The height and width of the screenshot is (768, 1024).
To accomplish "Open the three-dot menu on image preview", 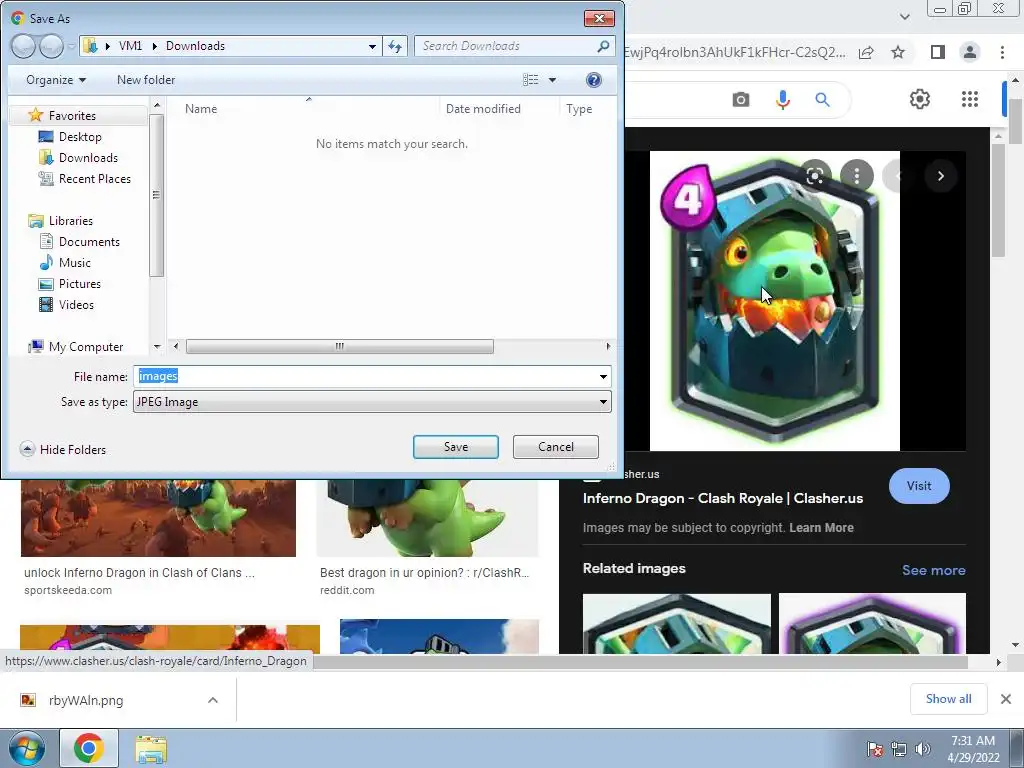I will tap(857, 176).
